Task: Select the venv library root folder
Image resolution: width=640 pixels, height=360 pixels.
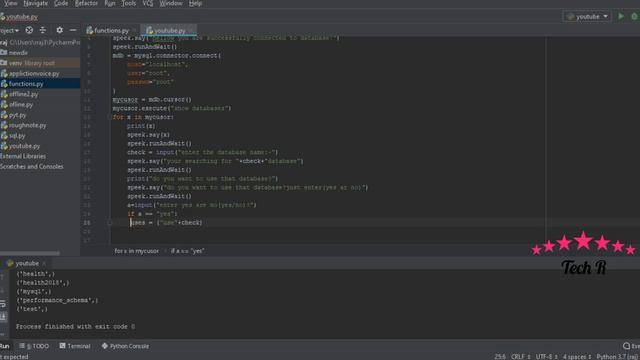Action: click(31, 63)
